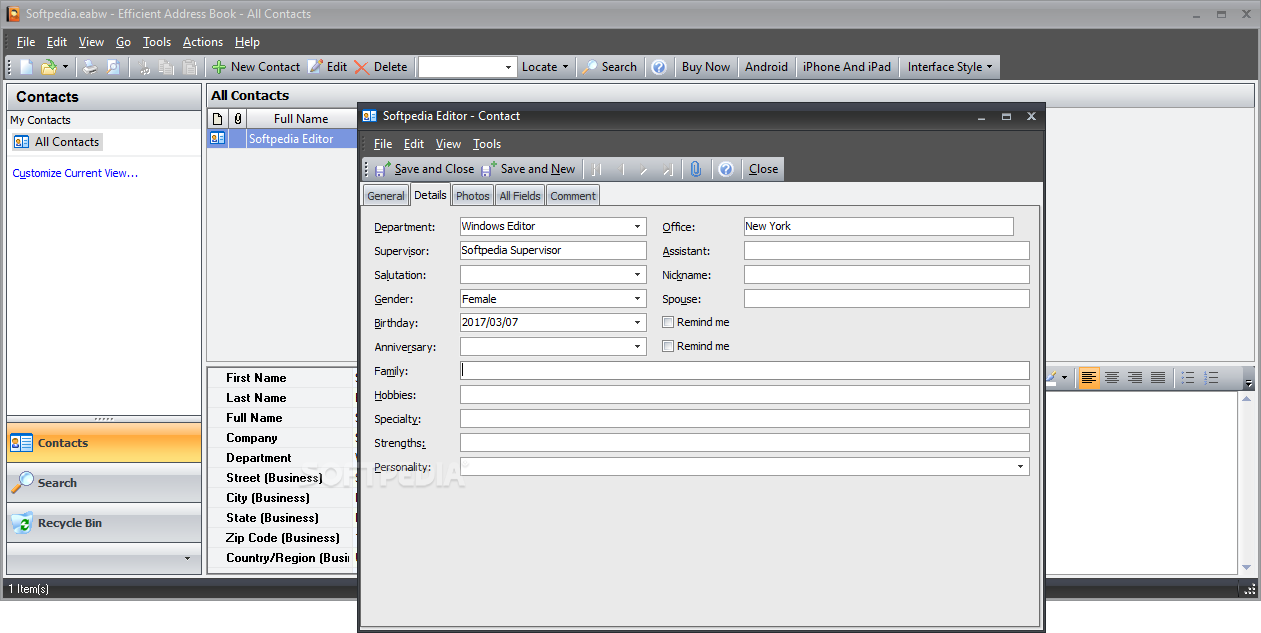Screen dimensions: 1261x633
Task: Click the Copy icon in main toolbar
Action: pos(166,67)
